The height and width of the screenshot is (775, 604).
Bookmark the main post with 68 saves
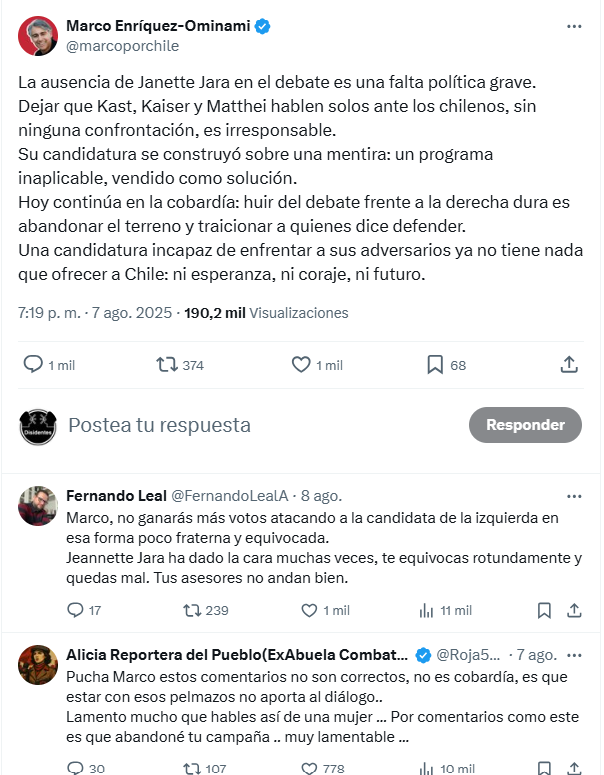point(435,365)
